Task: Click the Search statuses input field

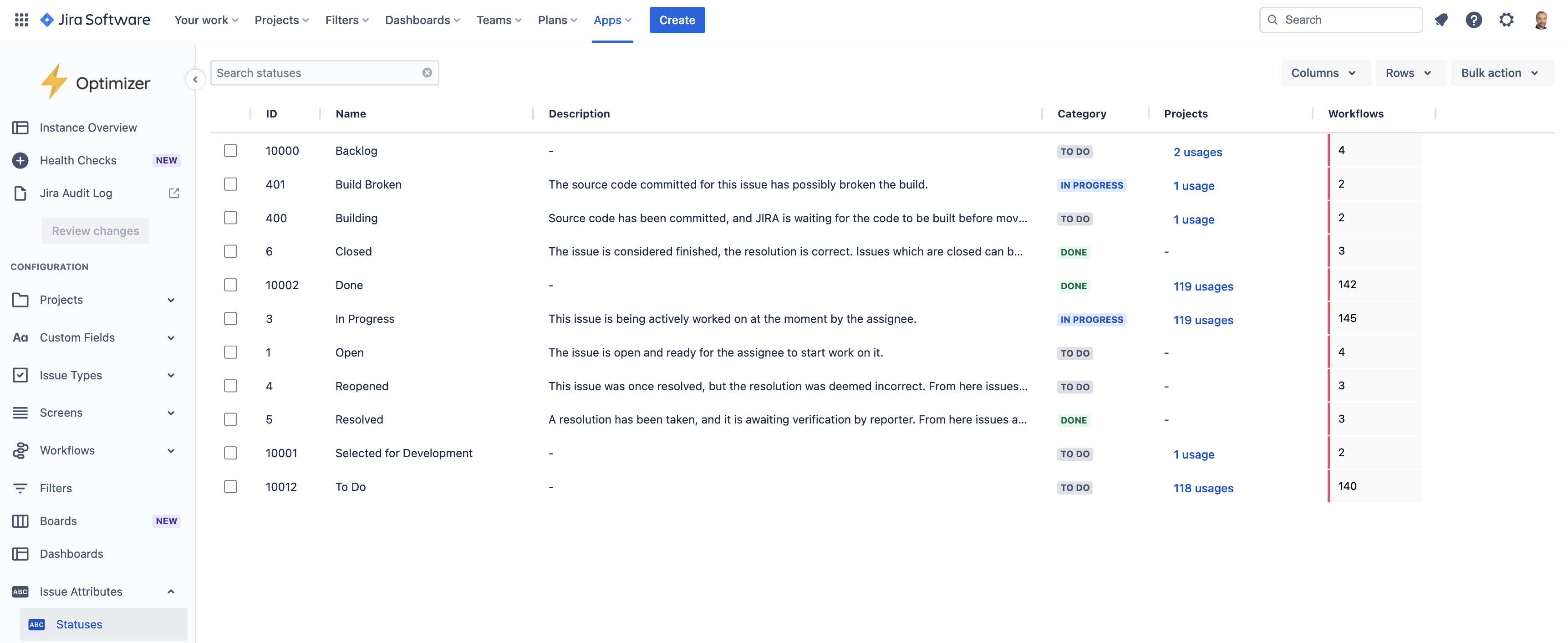Action: tap(316, 73)
